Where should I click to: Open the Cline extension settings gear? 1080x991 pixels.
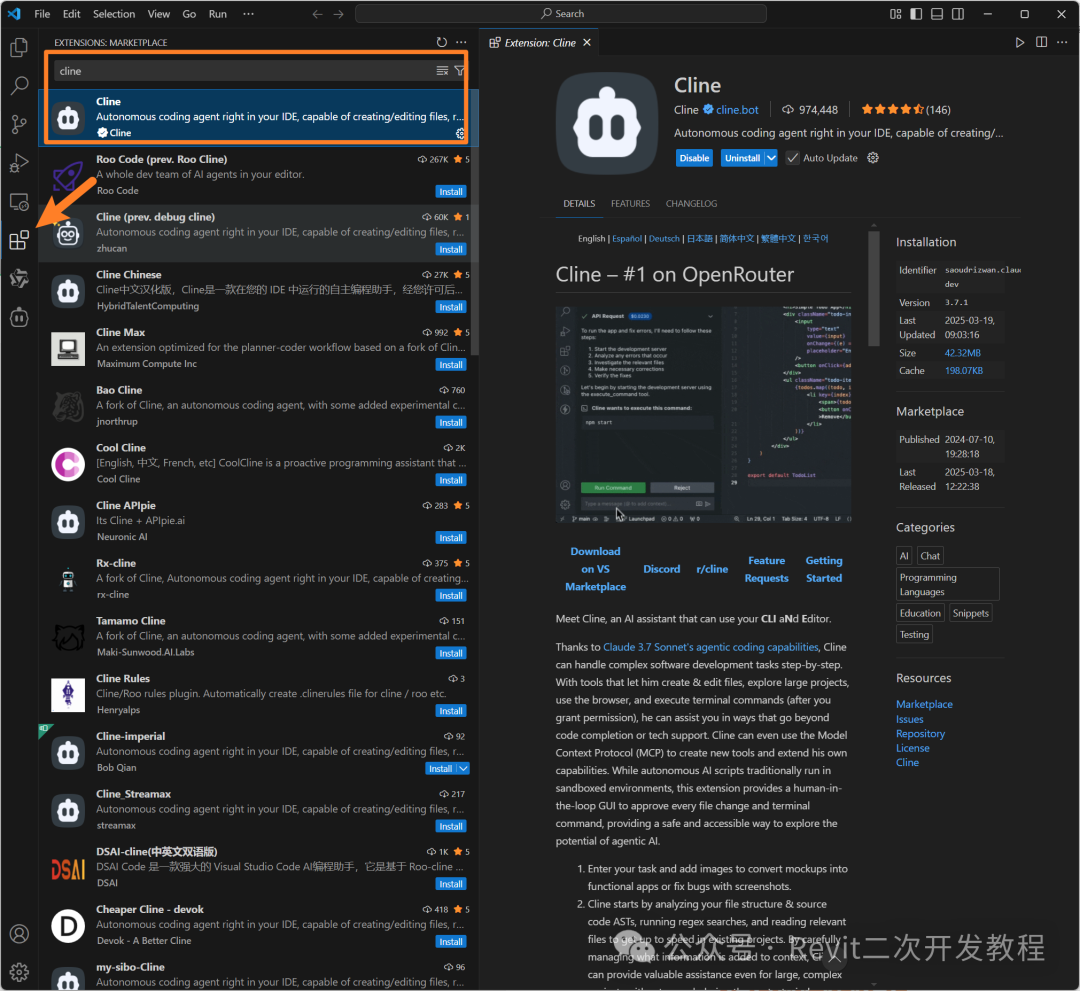coord(873,158)
